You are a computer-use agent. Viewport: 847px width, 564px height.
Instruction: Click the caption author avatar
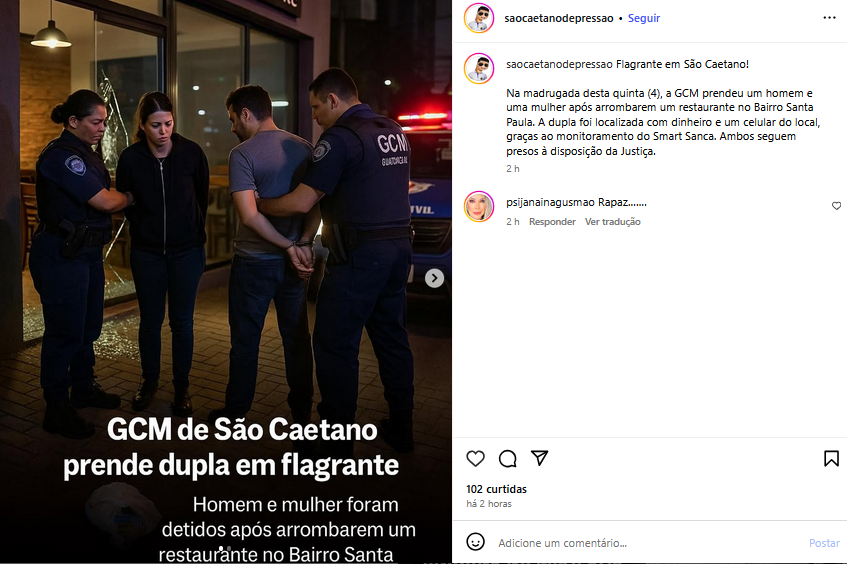[479, 69]
